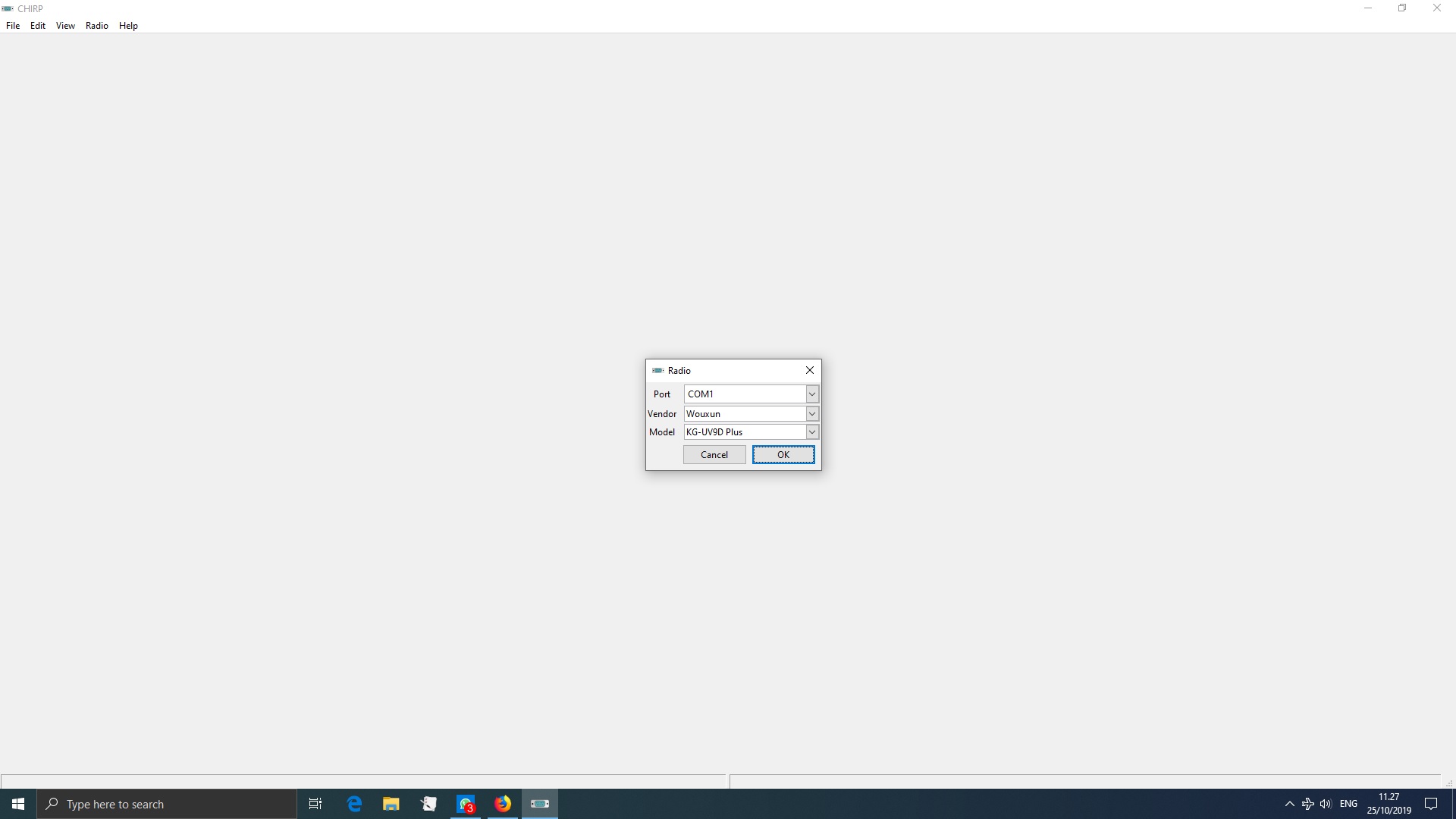The image size is (1456, 819).
Task: Open the Radio menu
Action: 97,25
